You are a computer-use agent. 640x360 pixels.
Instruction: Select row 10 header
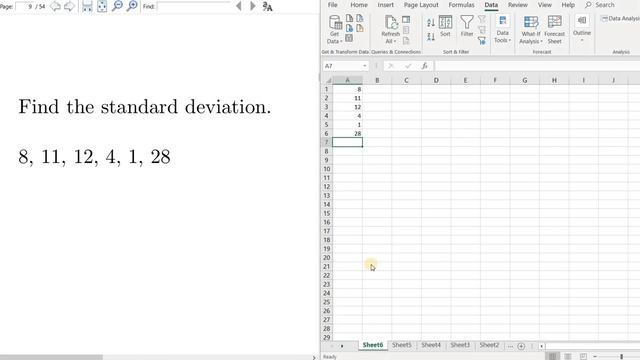[327, 169]
